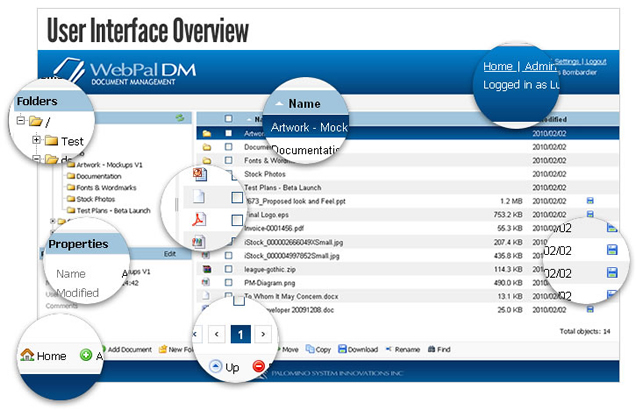Expand the Test folder in tree
The height and width of the screenshot is (410, 636).
click(37, 140)
